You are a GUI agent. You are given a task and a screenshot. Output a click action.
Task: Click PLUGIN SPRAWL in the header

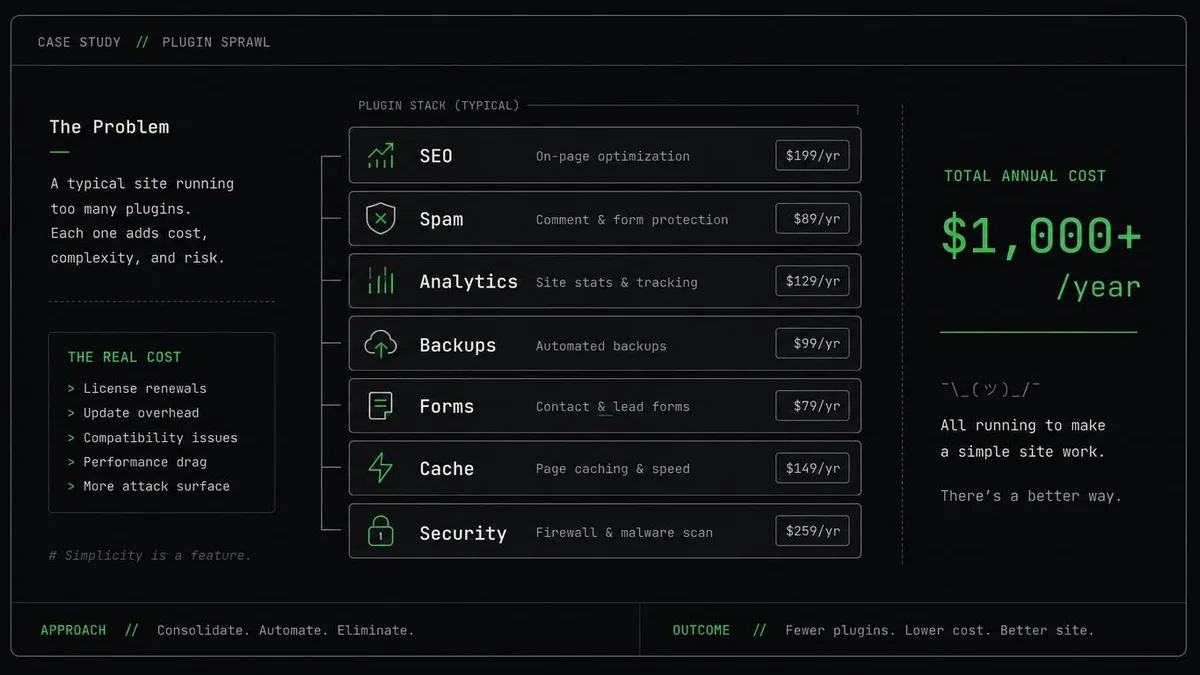click(216, 42)
